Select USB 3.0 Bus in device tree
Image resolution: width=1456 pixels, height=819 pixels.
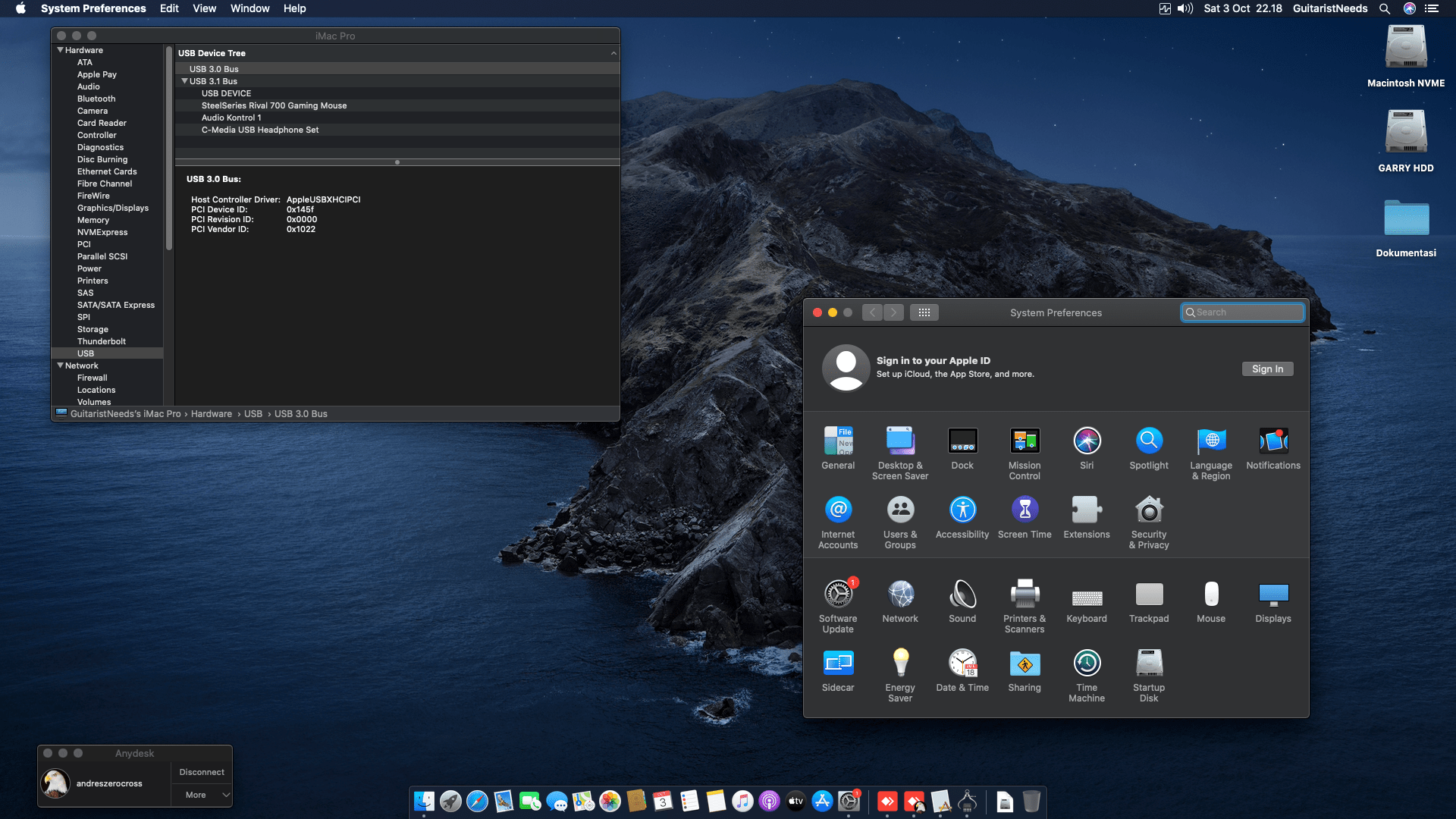click(x=397, y=69)
